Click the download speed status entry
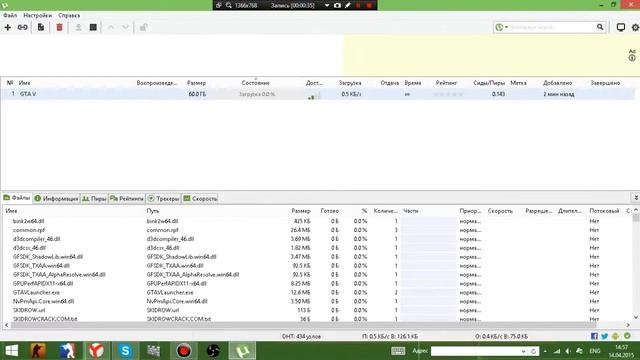This screenshot has height=360, width=640. tap(390, 336)
